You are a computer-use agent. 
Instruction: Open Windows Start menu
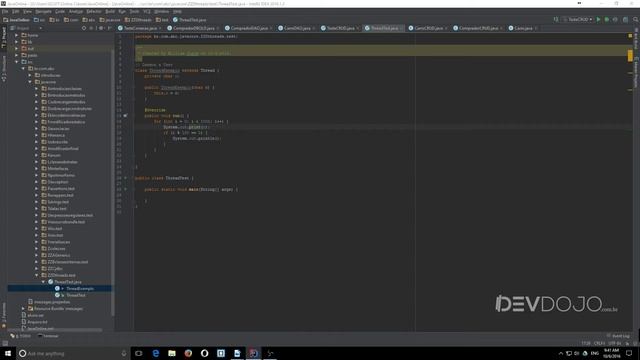pyautogui.click(x=8, y=353)
